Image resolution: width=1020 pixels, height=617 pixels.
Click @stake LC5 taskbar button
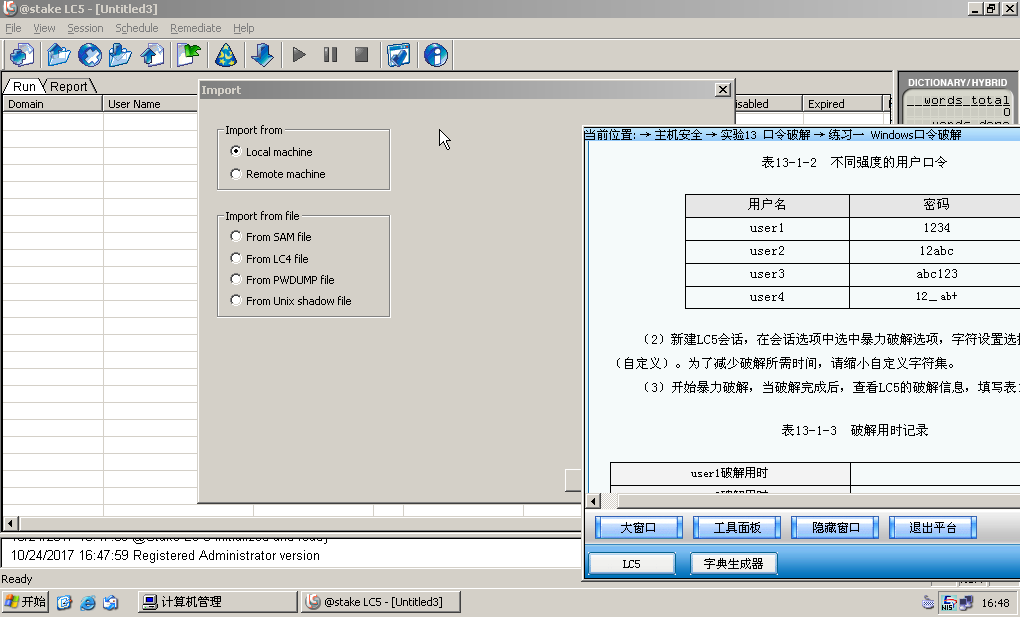[381, 602]
